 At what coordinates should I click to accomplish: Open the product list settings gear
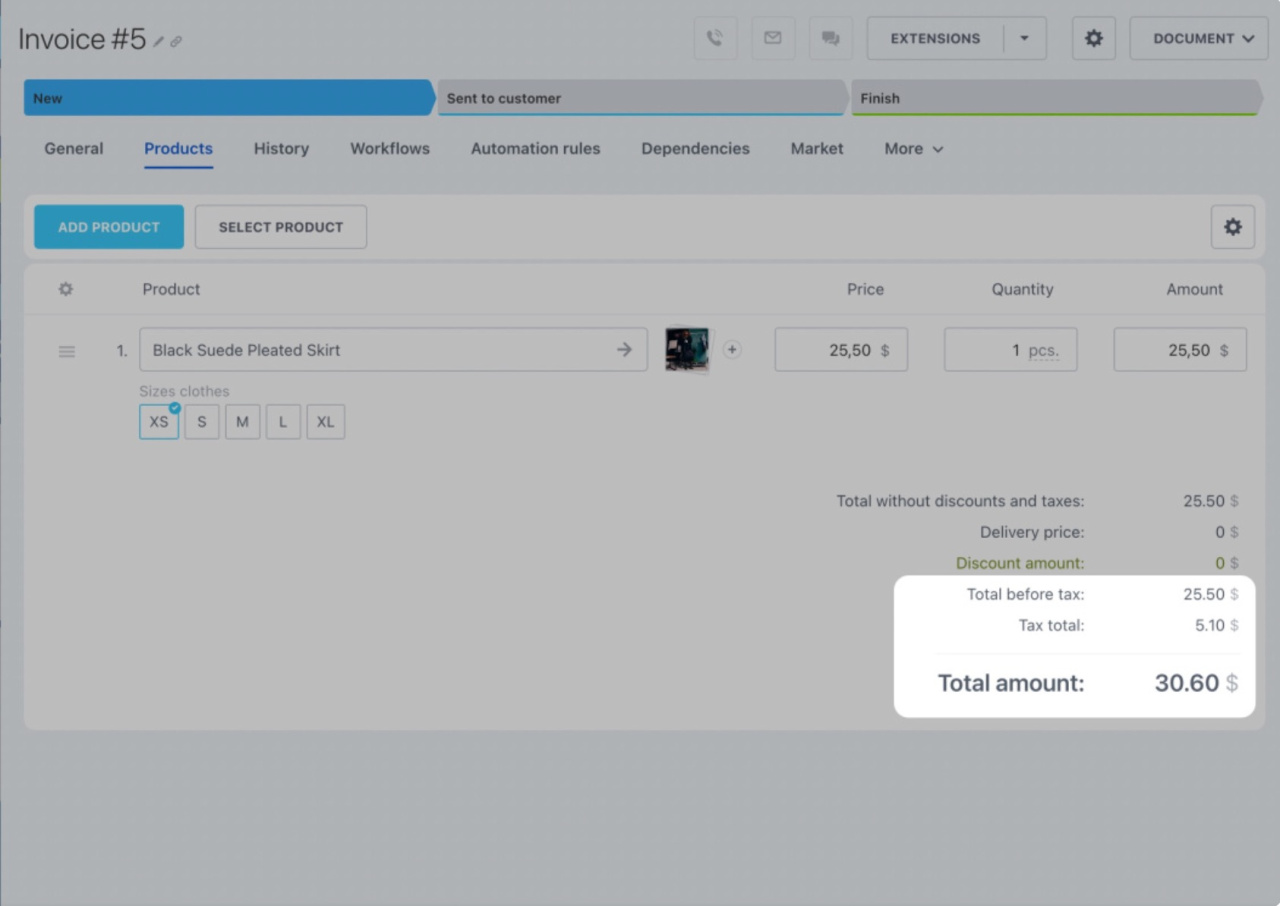(x=1232, y=227)
